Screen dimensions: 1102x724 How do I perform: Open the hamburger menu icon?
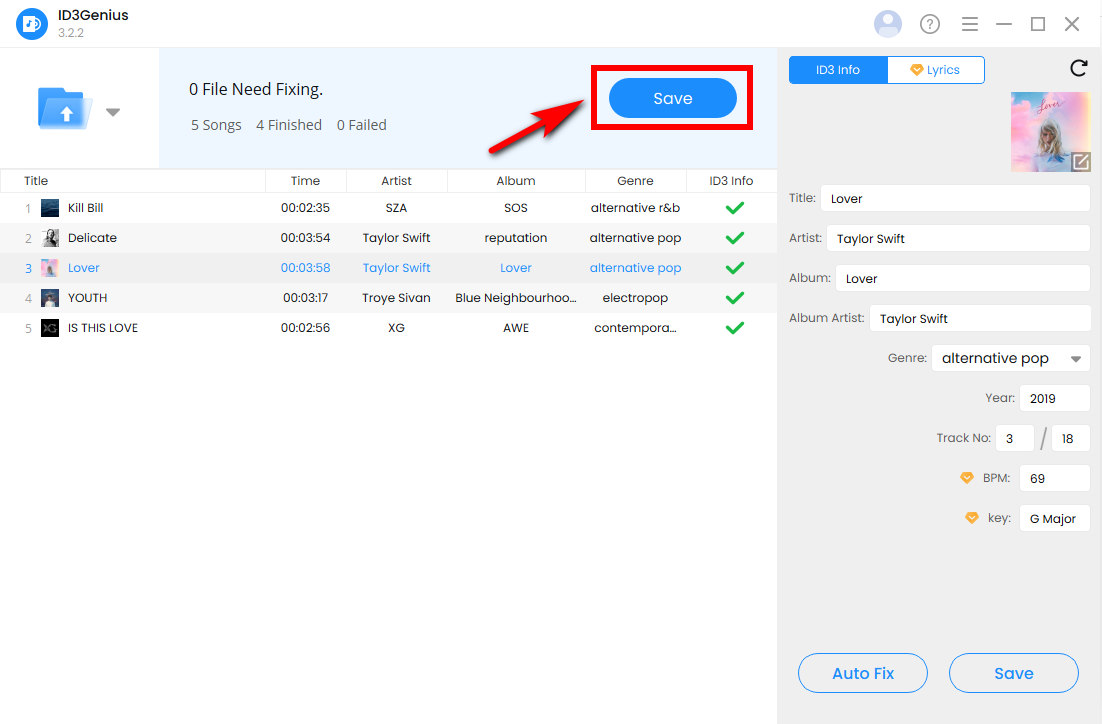[x=970, y=24]
